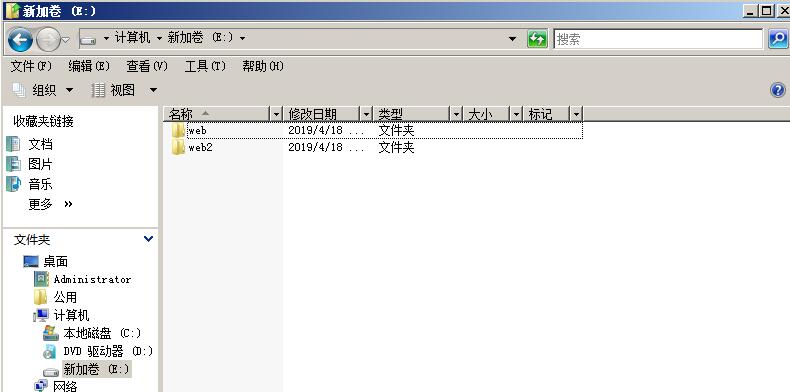This screenshot has width=790, height=392.
Task: Select 新加卷 (E:) in the folder tree
Action: click(x=96, y=369)
